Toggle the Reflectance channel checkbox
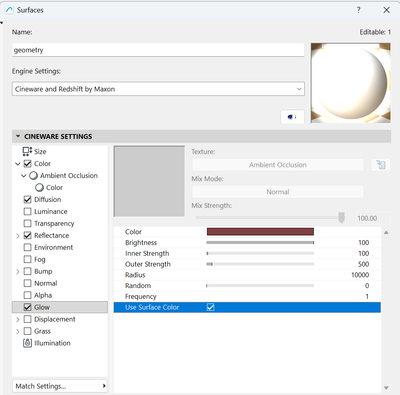 (x=28, y=235)
